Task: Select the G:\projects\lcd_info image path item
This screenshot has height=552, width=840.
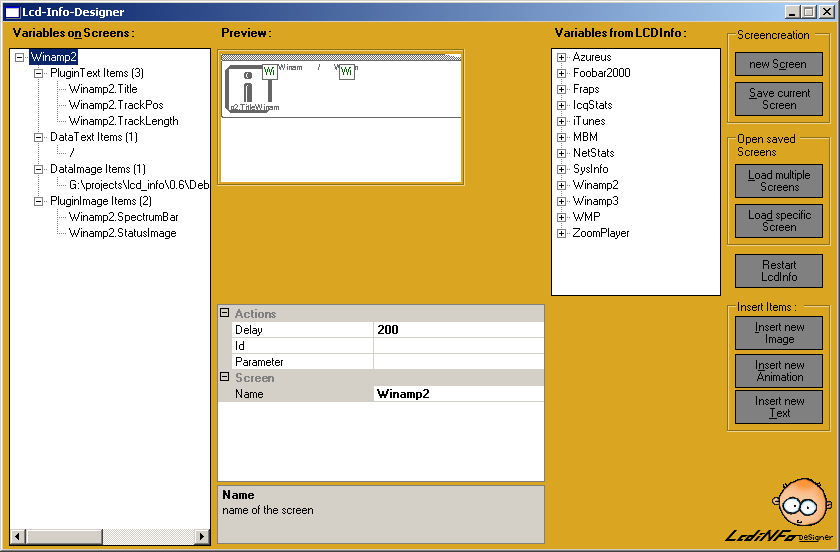Action: coord(139,185)
